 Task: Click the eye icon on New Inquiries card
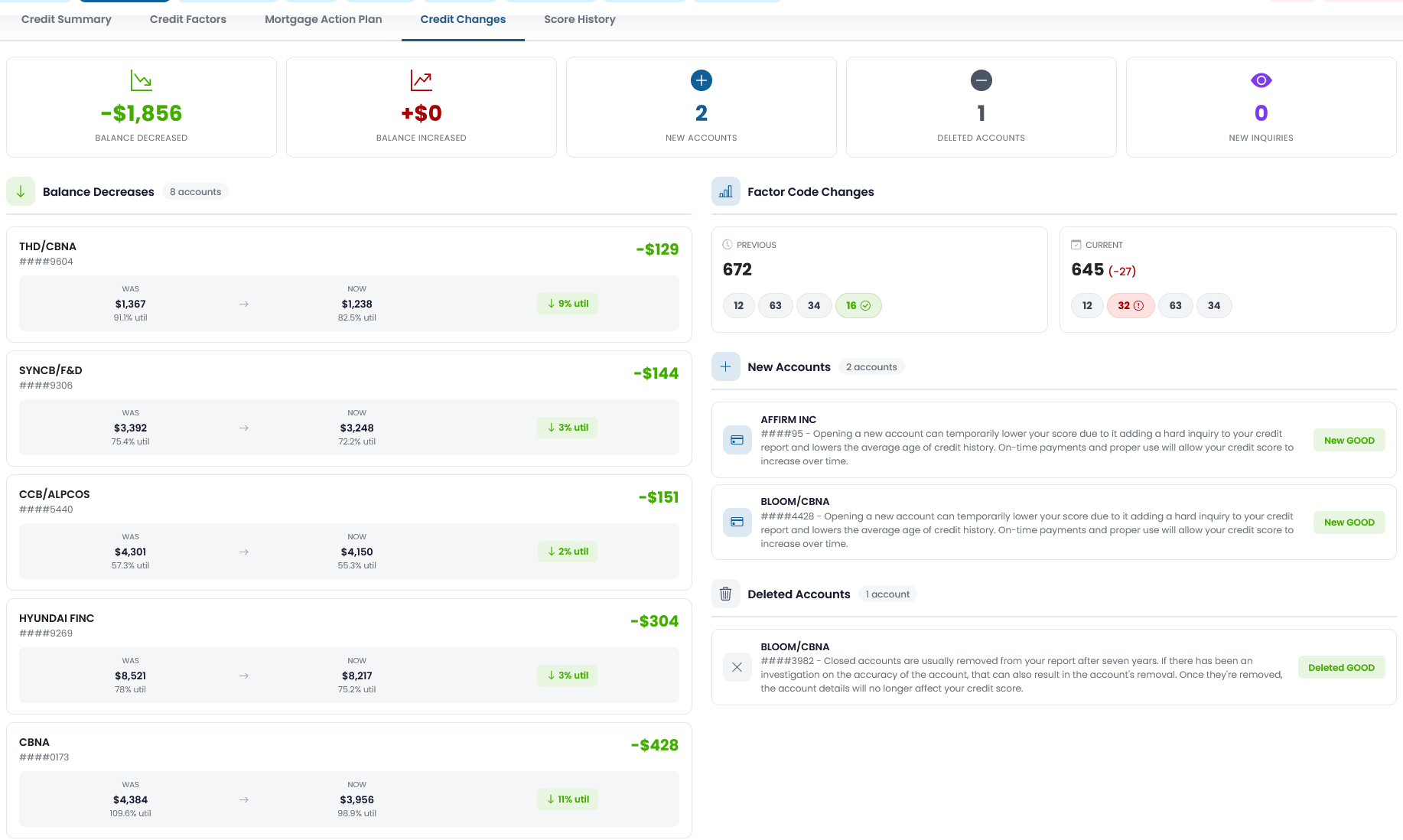1260,80
